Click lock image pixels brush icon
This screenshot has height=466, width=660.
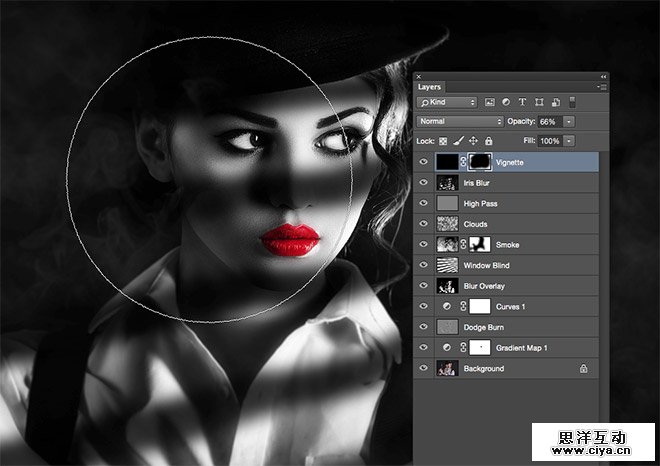click(x=458, y=141)
